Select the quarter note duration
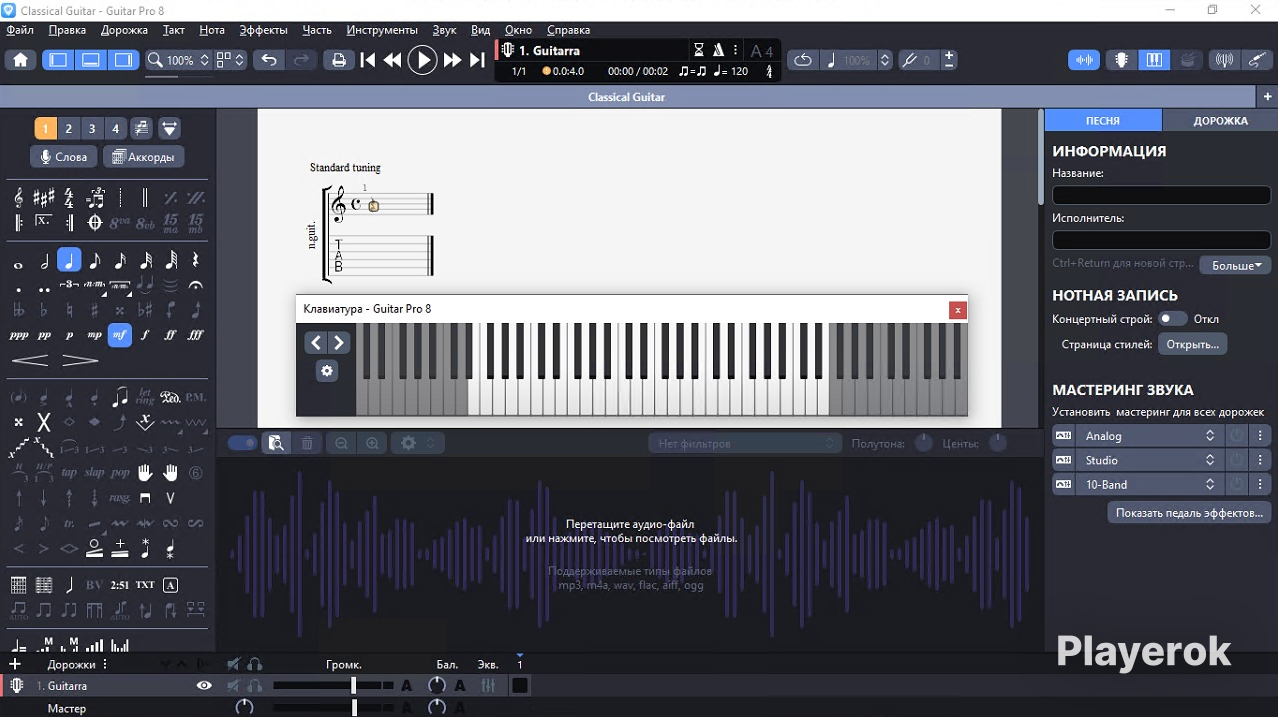The width and height of the screenshot is (1278, 717). 69,261
